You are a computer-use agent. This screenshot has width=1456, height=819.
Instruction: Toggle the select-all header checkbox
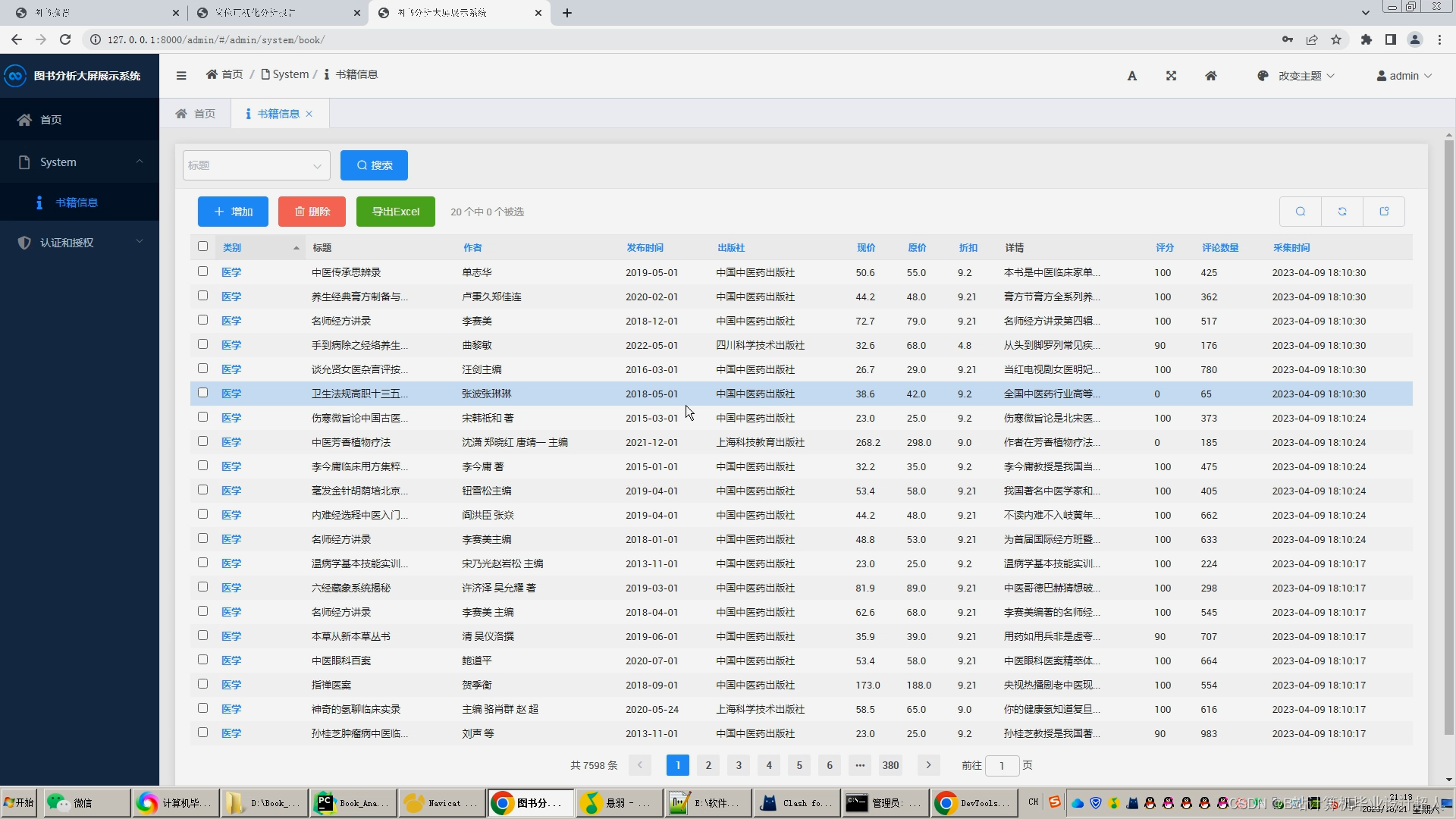point(202,246)
